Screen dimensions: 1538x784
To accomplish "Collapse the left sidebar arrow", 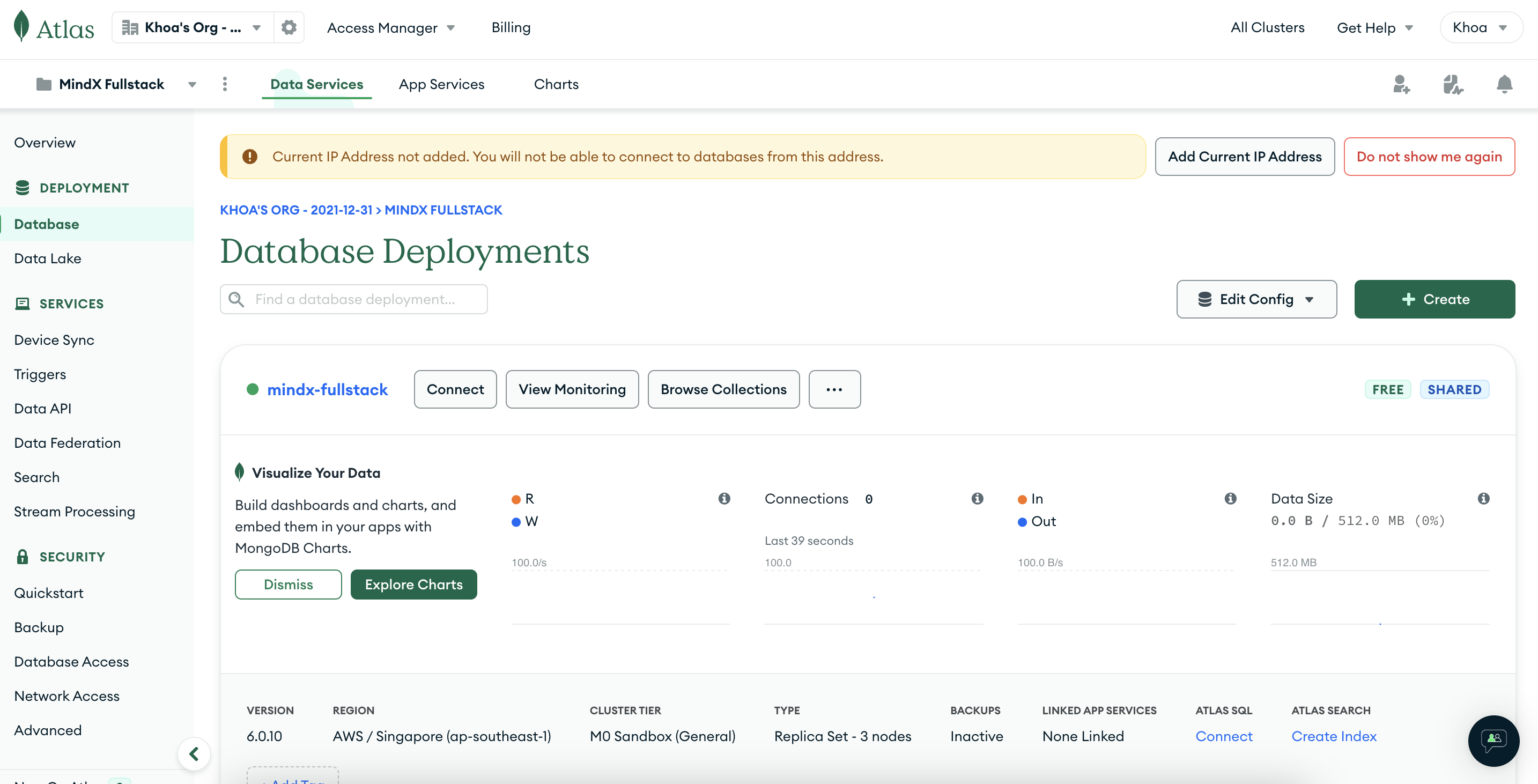I will (194, 753).
